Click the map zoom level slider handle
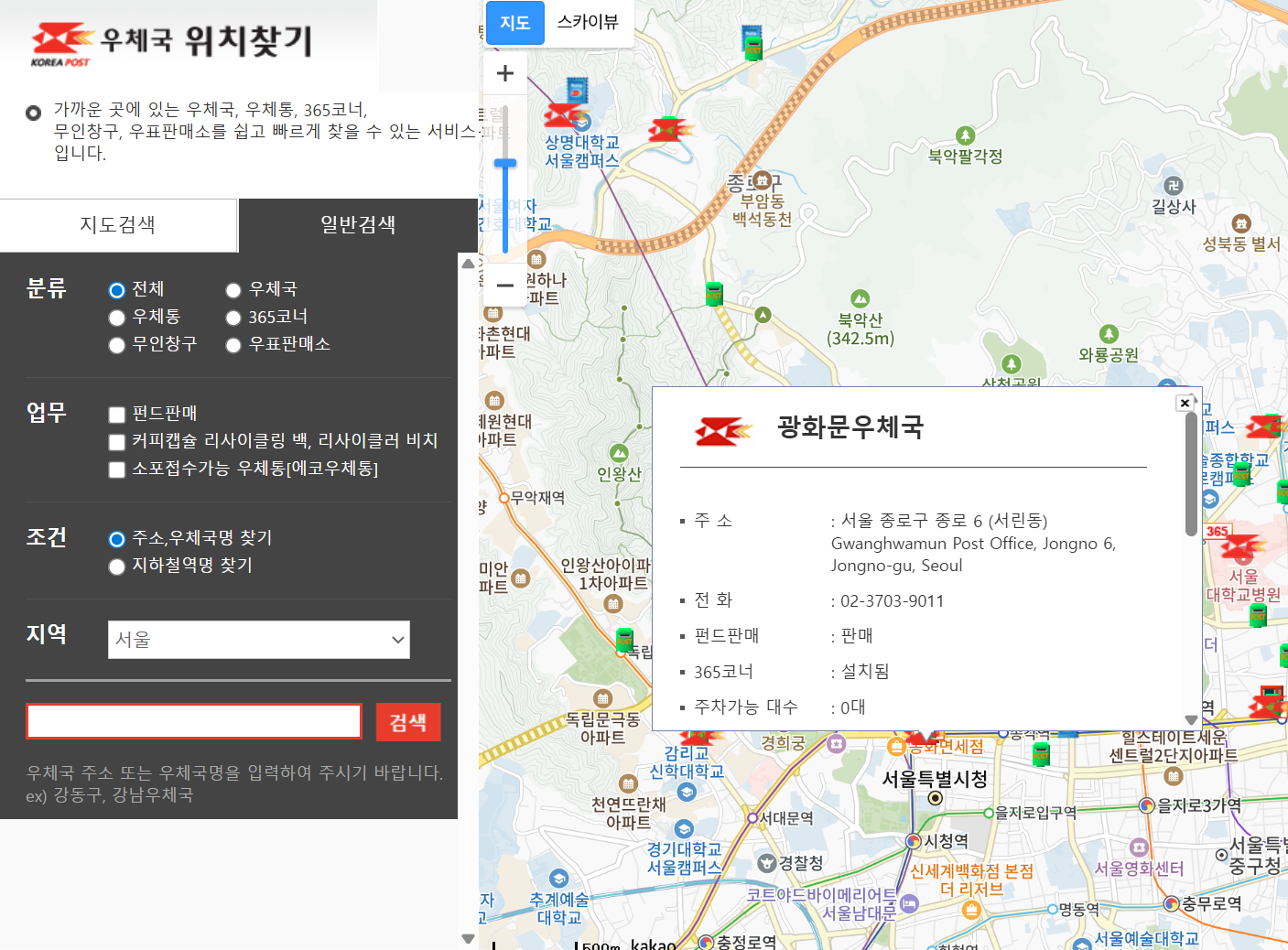The width and height of the screenshot is (1288, 950). coord(505,164)
